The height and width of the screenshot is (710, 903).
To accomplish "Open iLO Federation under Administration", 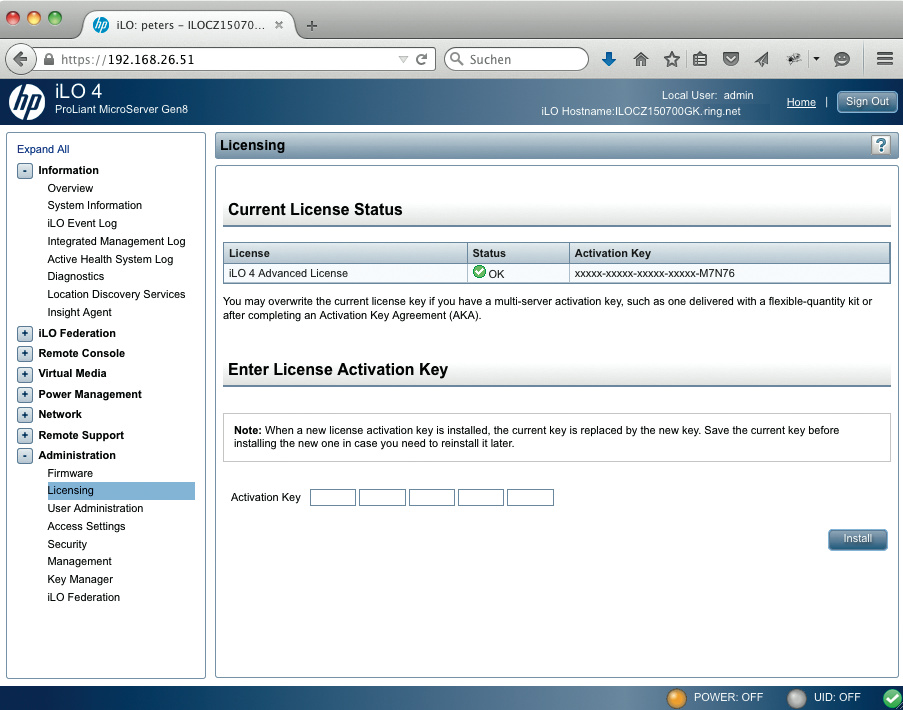I will tap(84, 597).
